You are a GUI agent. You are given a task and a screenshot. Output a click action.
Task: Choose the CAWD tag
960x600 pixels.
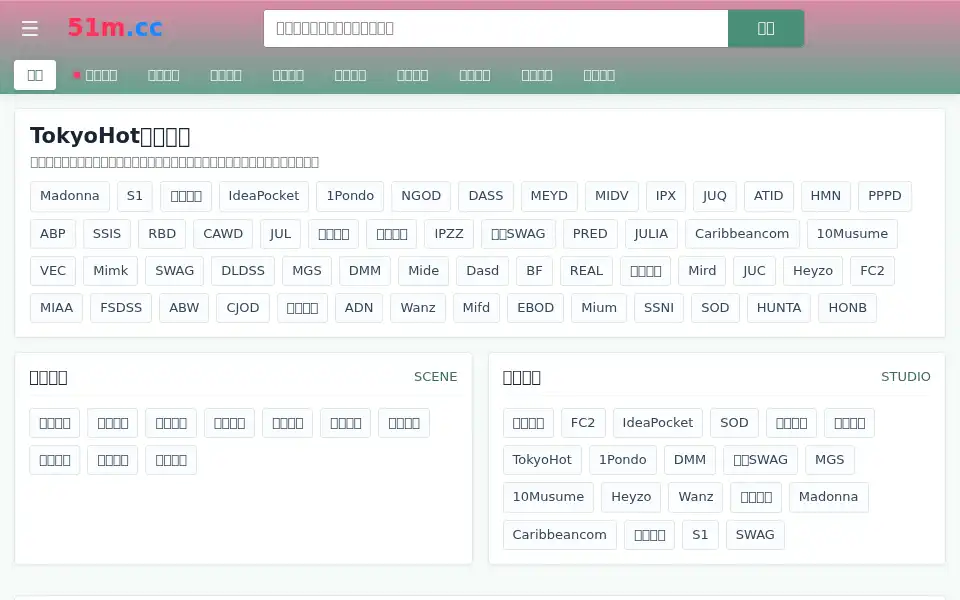point(223,234)
